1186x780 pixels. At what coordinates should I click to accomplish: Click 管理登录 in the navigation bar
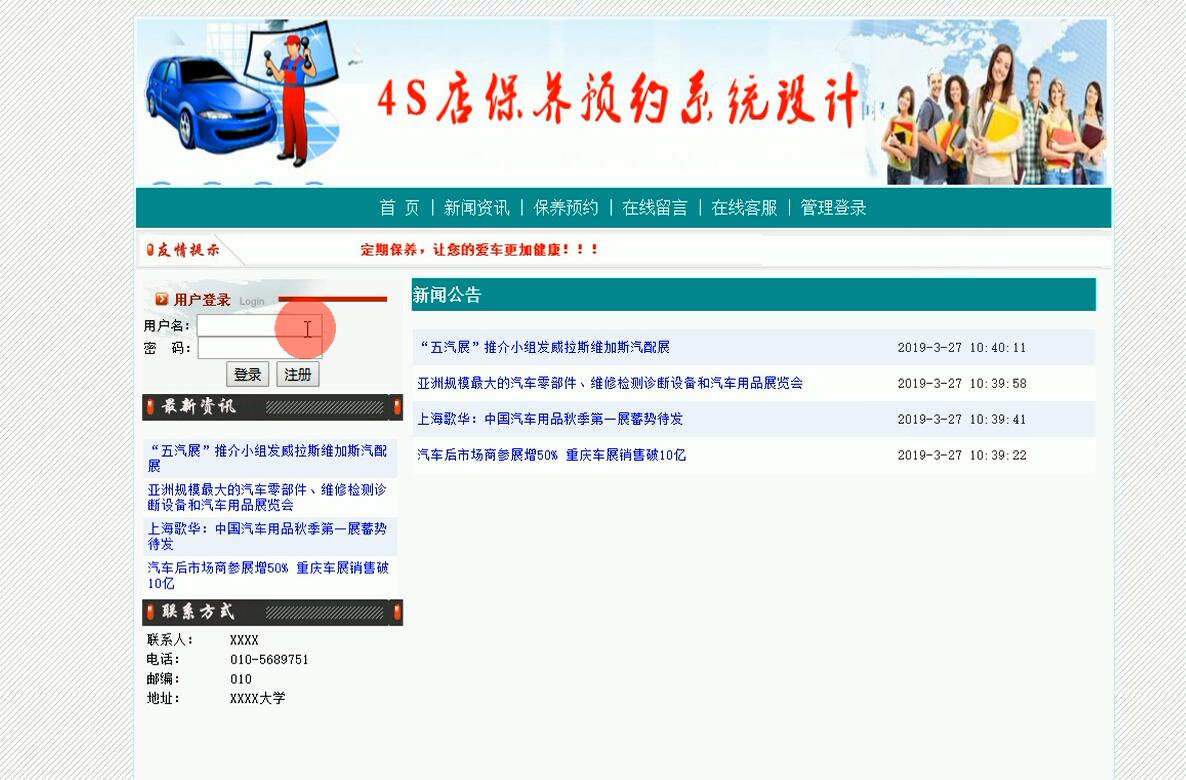(833, 208)
